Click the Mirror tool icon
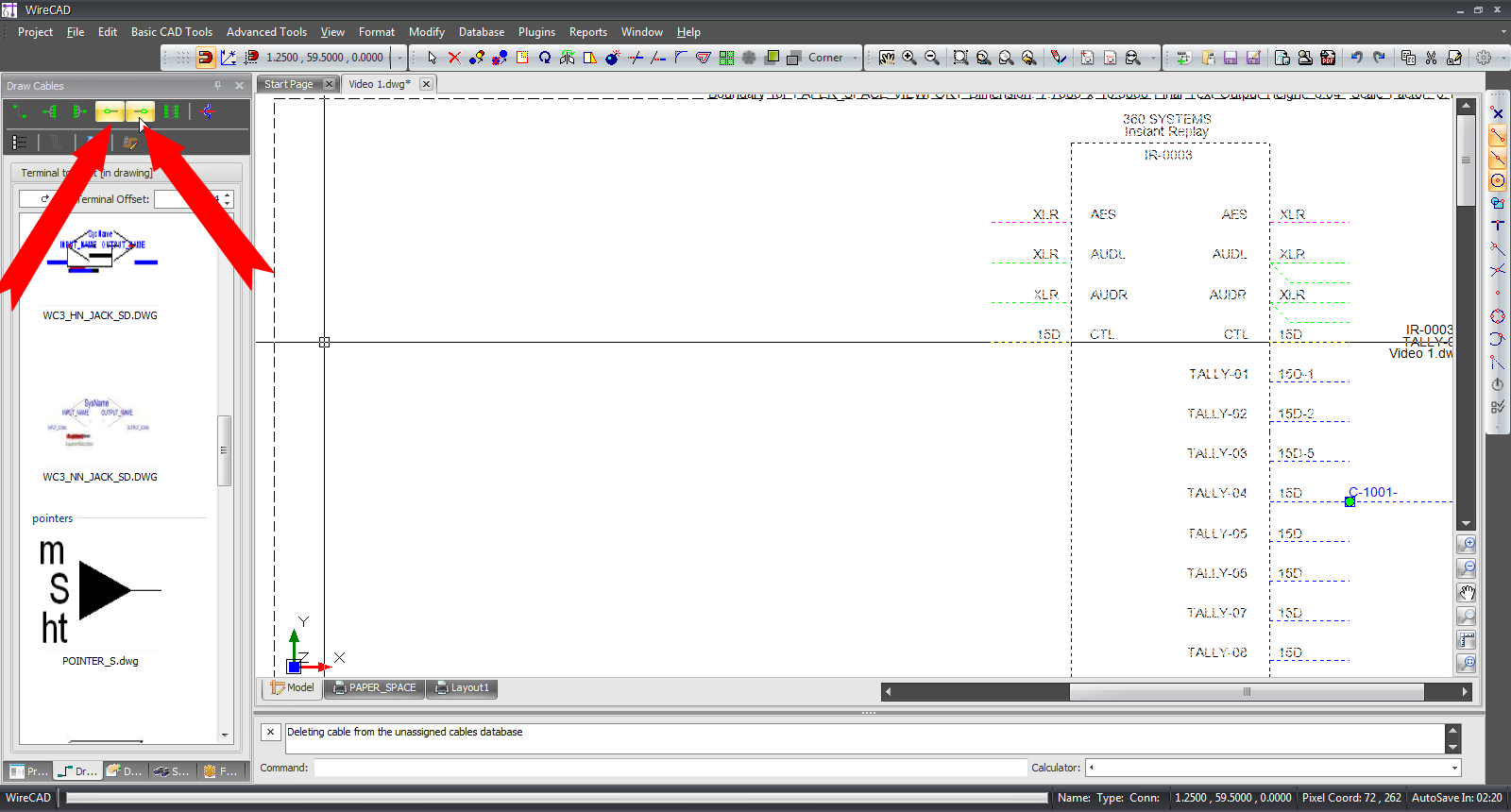 pyautogui.click(x=568, y=58)
